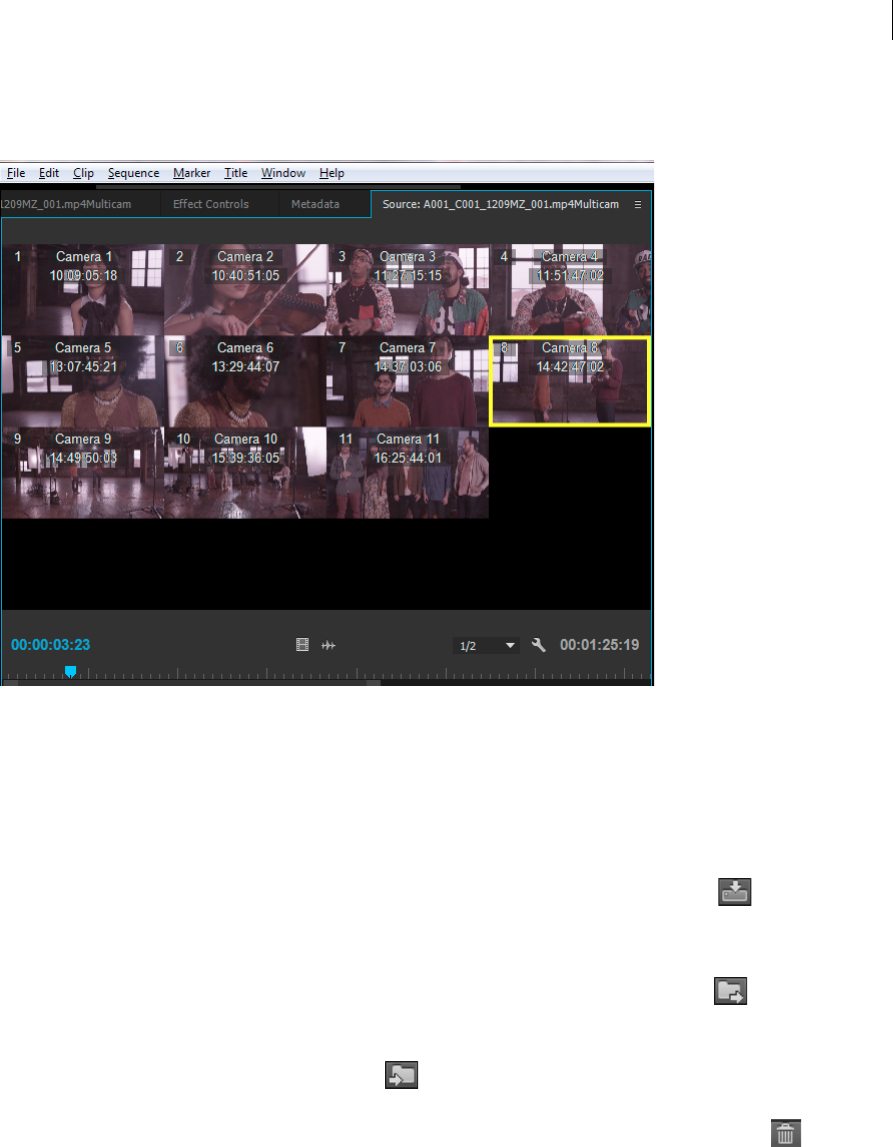Select the Camera 2 angle
Screen dimensions: 893x1147
245,290
